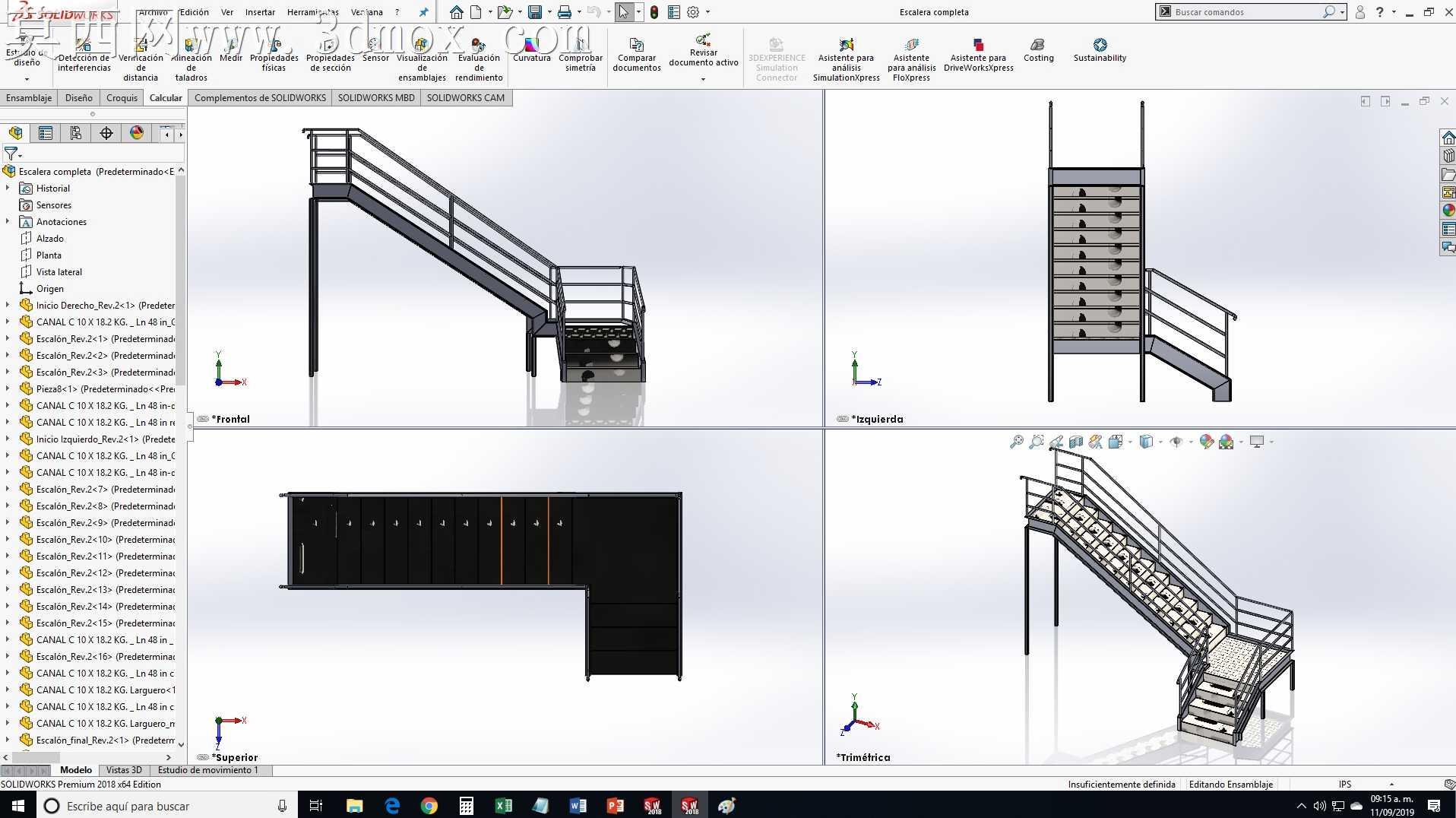Toggle view link icon beside *Superior label

coord(203,757)
